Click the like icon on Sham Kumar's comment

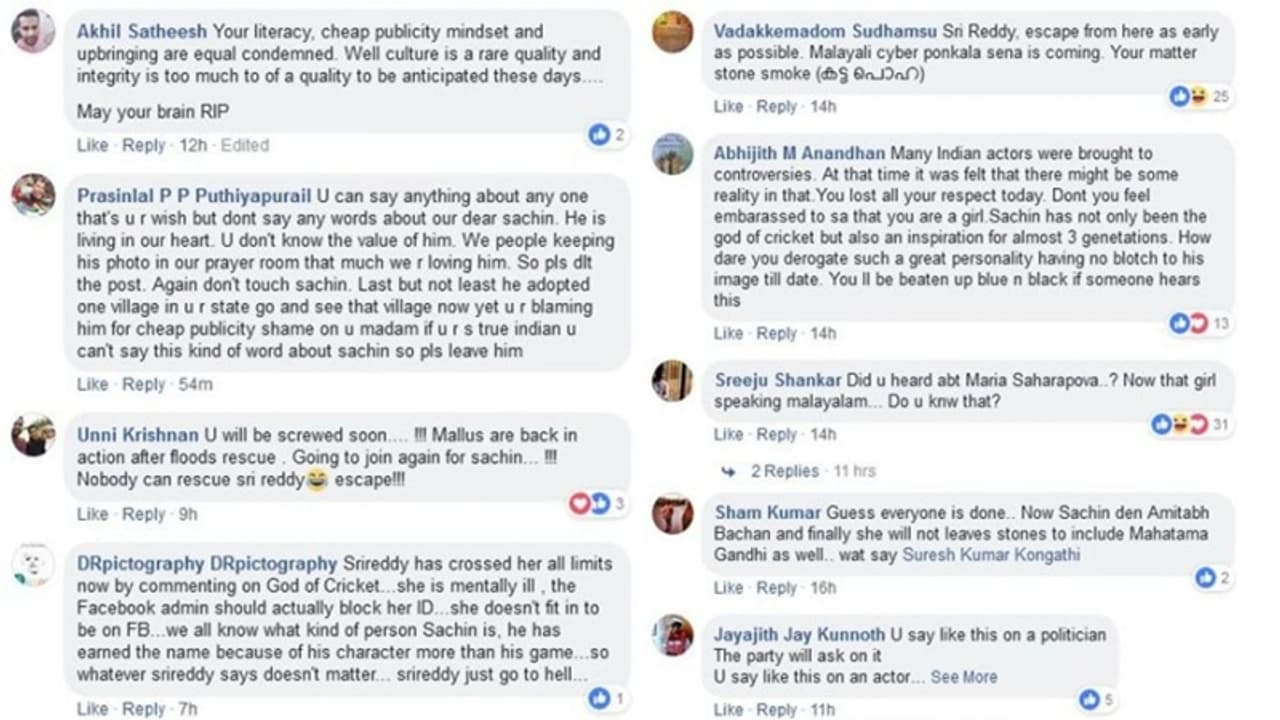[1206, 577]
